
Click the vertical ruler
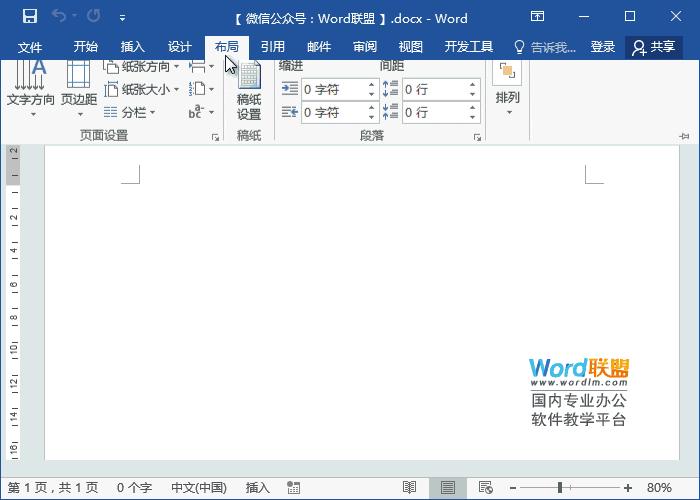pyautogui.click(x=13, y=302)
